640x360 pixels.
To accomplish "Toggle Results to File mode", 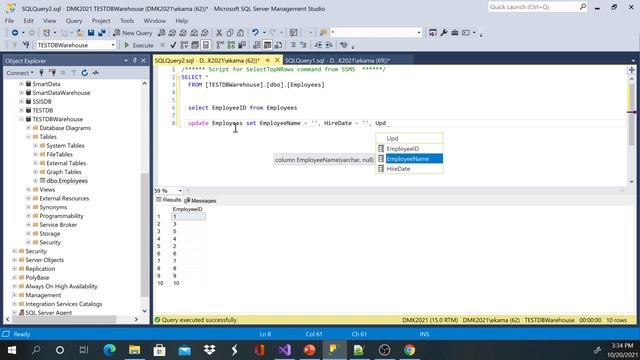I will [278, 45].
